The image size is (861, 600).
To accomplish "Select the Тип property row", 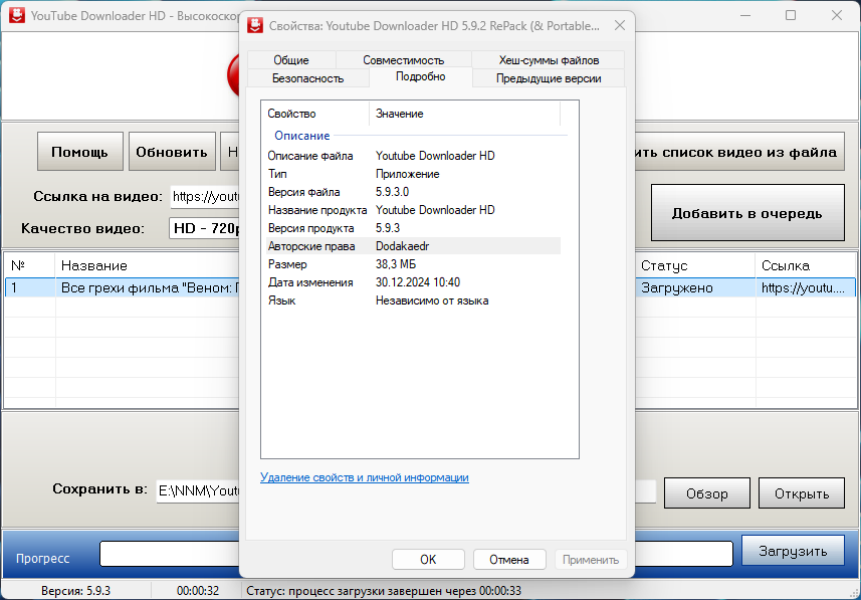I will pos(413,174).
